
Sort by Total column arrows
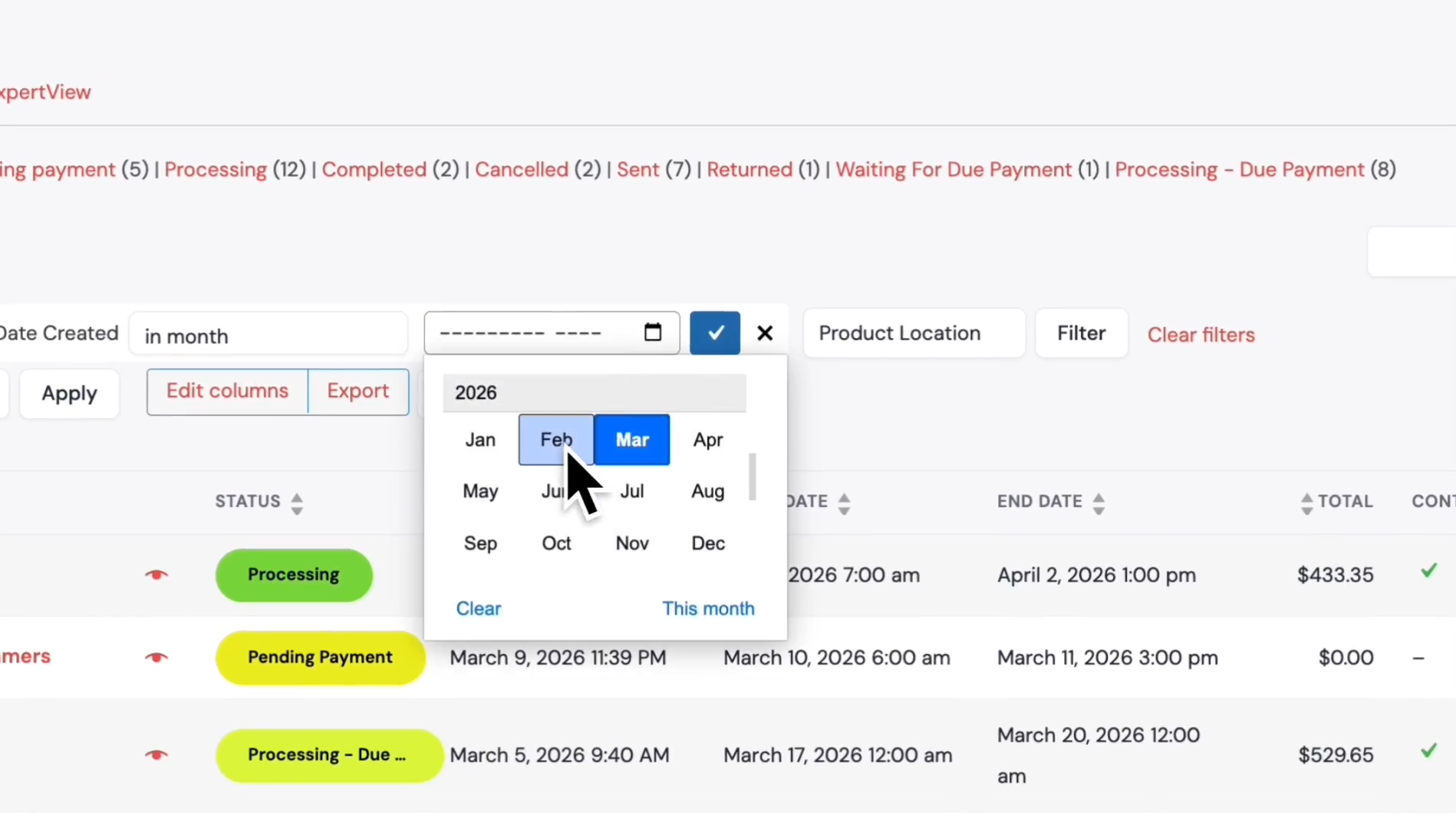click(1307, 503)
